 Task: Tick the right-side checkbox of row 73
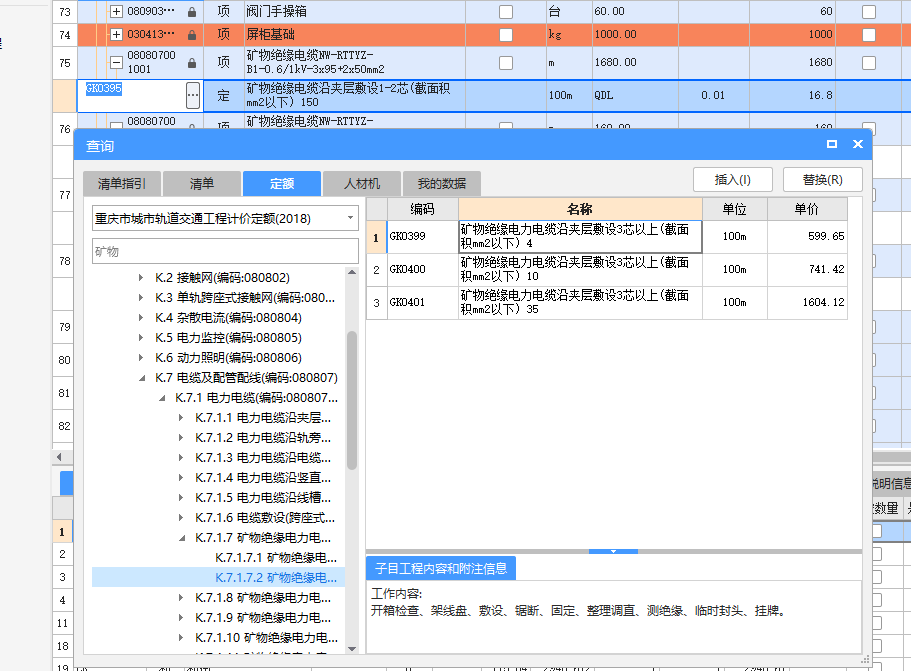[x=869, y=12]
